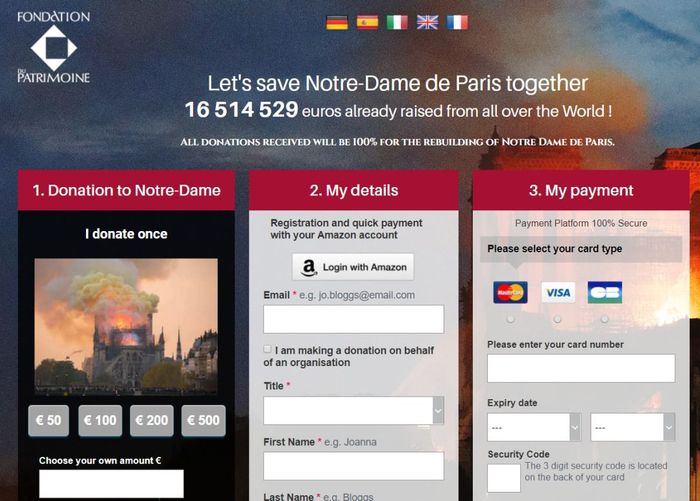Image resolution: width=700 pixels, height=501 pixels.
Task: Click the Login with Amazon button
Action: [353, 267]
